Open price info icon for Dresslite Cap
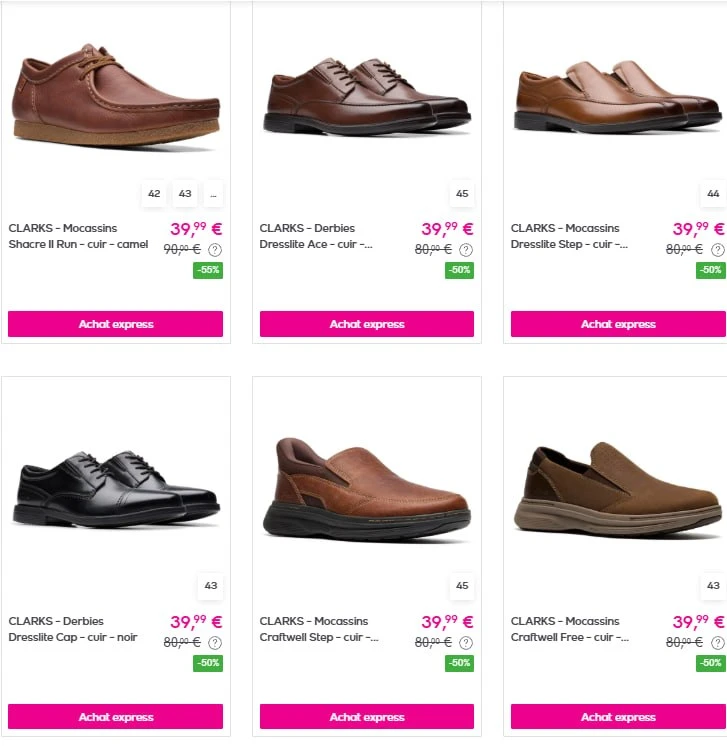 coord(215,643)
